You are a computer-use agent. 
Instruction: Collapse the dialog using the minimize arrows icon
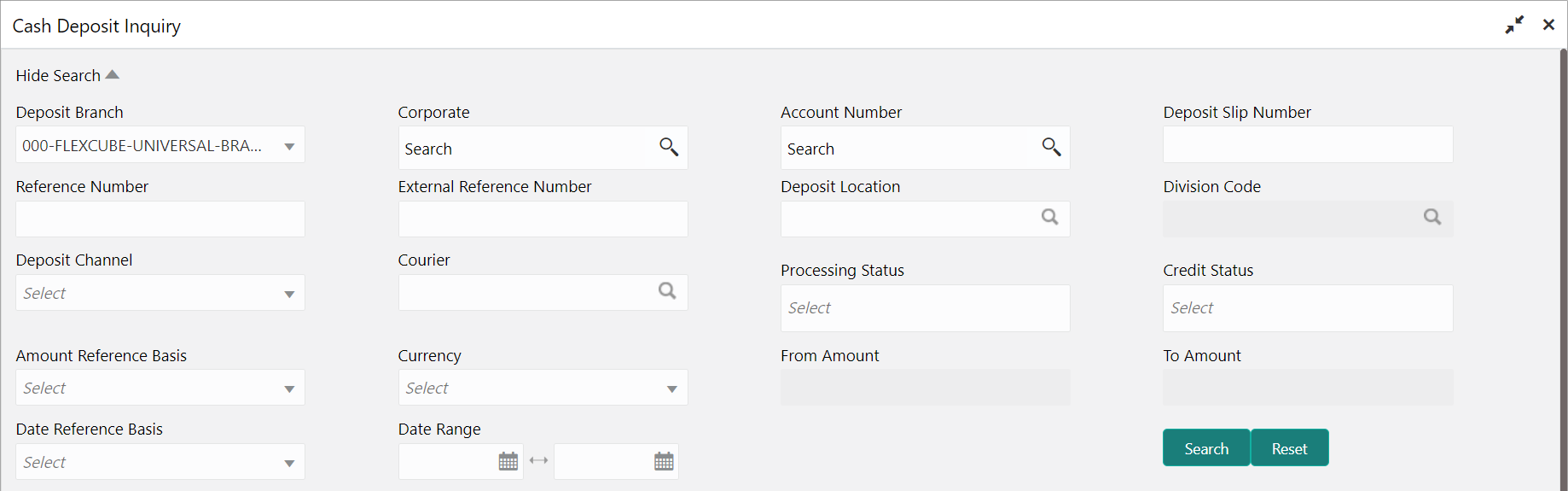(x=1514, y=25)
